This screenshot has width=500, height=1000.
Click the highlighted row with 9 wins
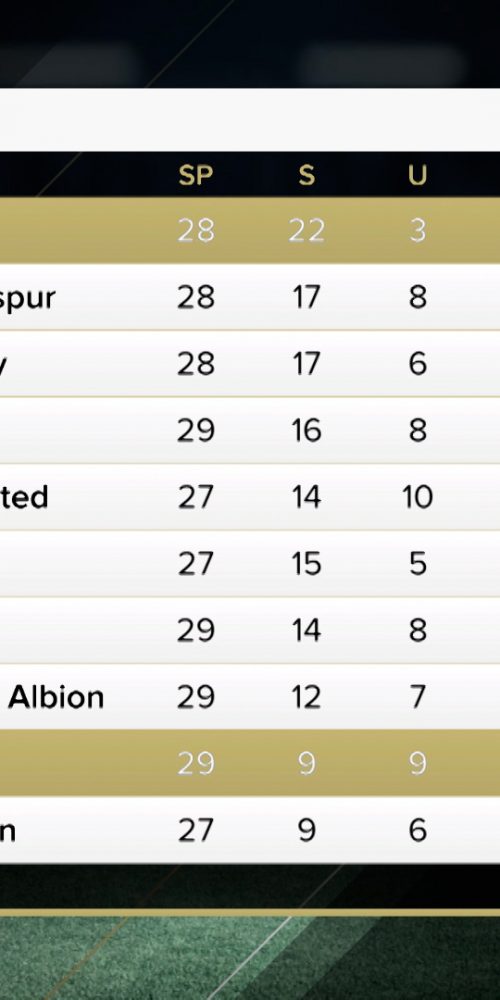click(250, 763)
